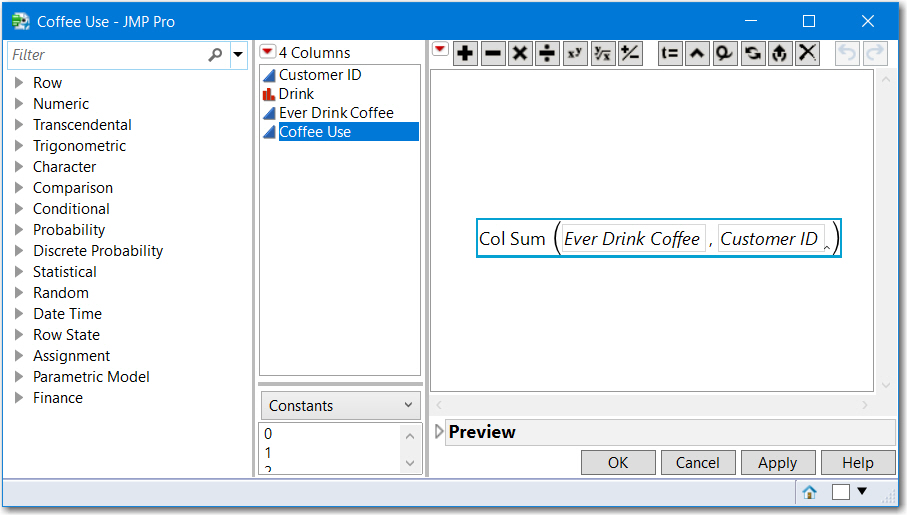This screenshot has width=907, height=515.
Task: Click the filter search magnifier icon
Action: [x=215, y=55]
